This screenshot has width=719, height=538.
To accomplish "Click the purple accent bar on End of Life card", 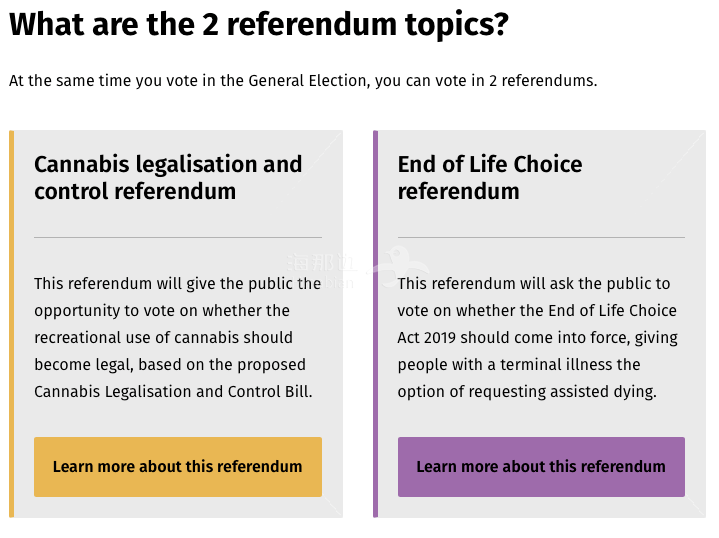I will (x=376, y=323).
